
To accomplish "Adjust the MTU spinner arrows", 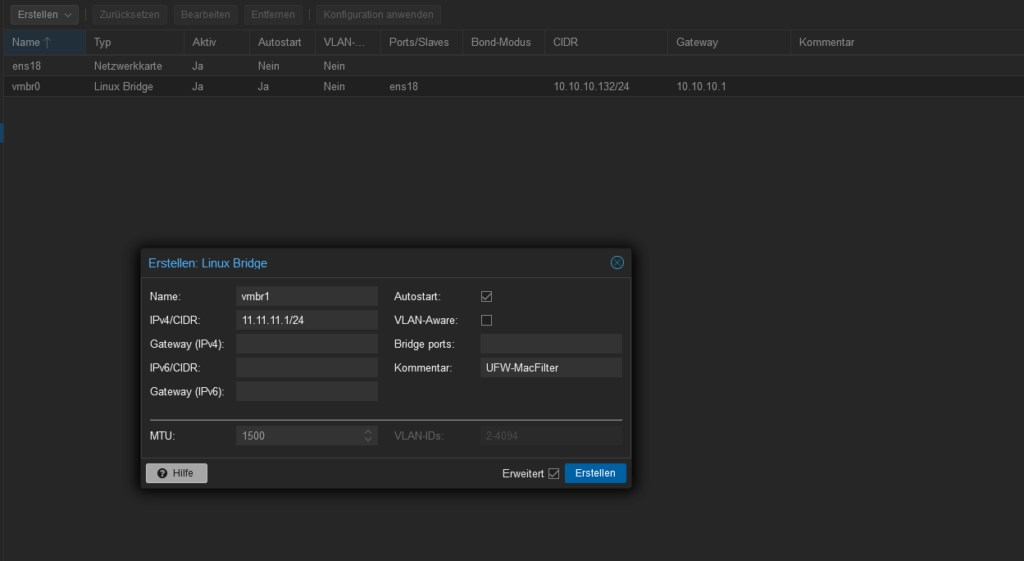I will tap(368, 436).
